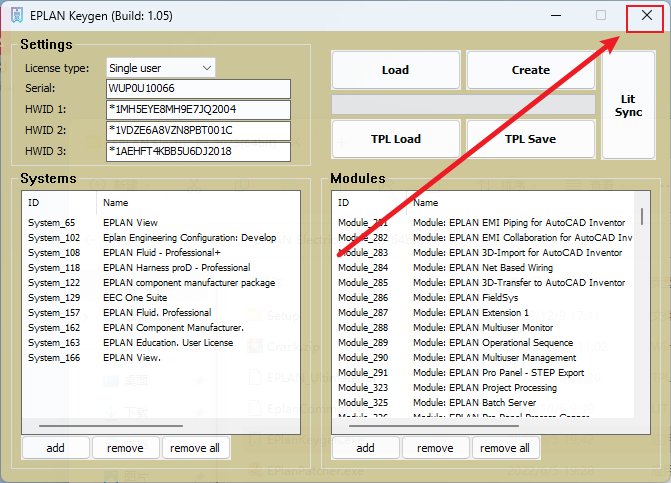This screenshot has width=671, height=483.
Task: Select Module_284 Net Based Wiring row
Action: pyautogui.click(x=484, y=267)
